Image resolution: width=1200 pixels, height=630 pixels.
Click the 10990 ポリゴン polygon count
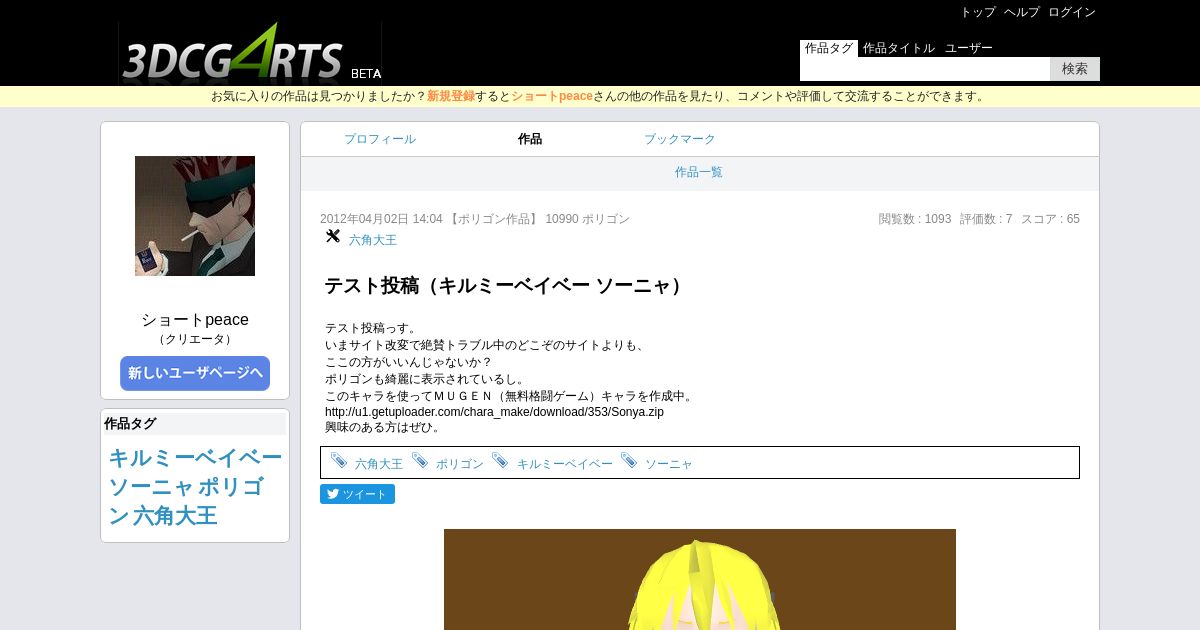coord(587,219)
